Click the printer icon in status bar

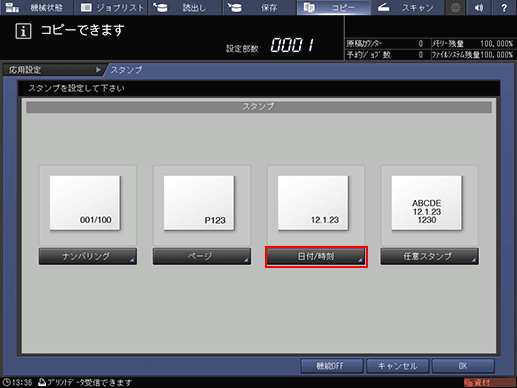tap(42, 382)
